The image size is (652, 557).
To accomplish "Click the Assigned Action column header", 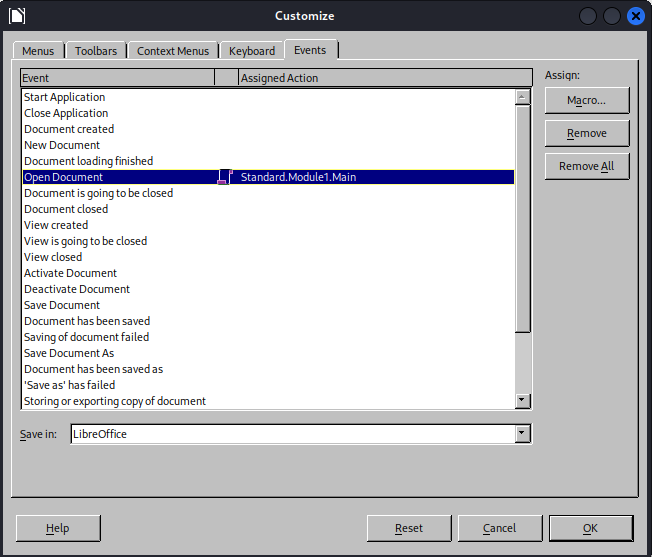I will [385, 78].
